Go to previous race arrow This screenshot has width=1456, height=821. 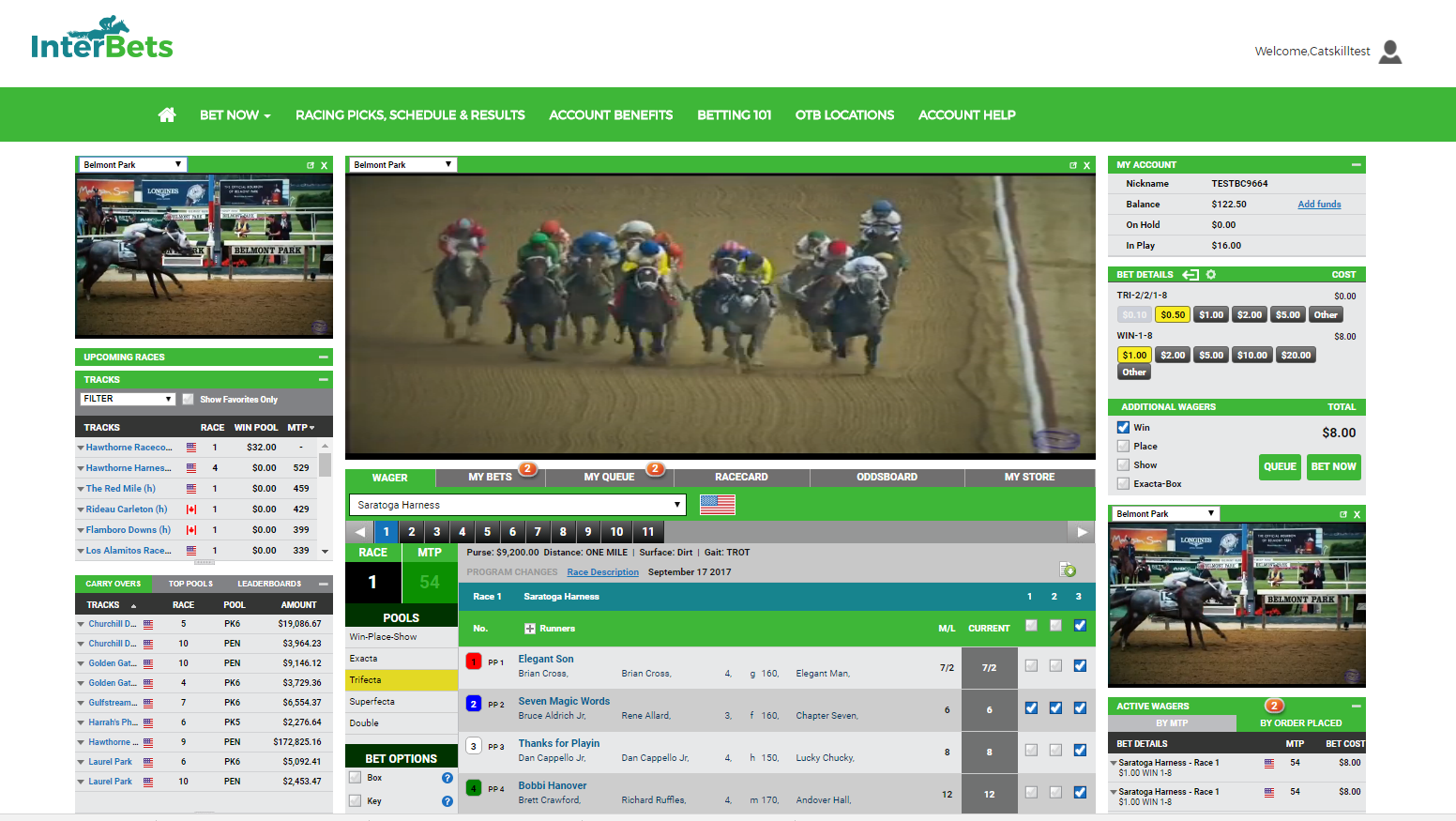(359, 532)
